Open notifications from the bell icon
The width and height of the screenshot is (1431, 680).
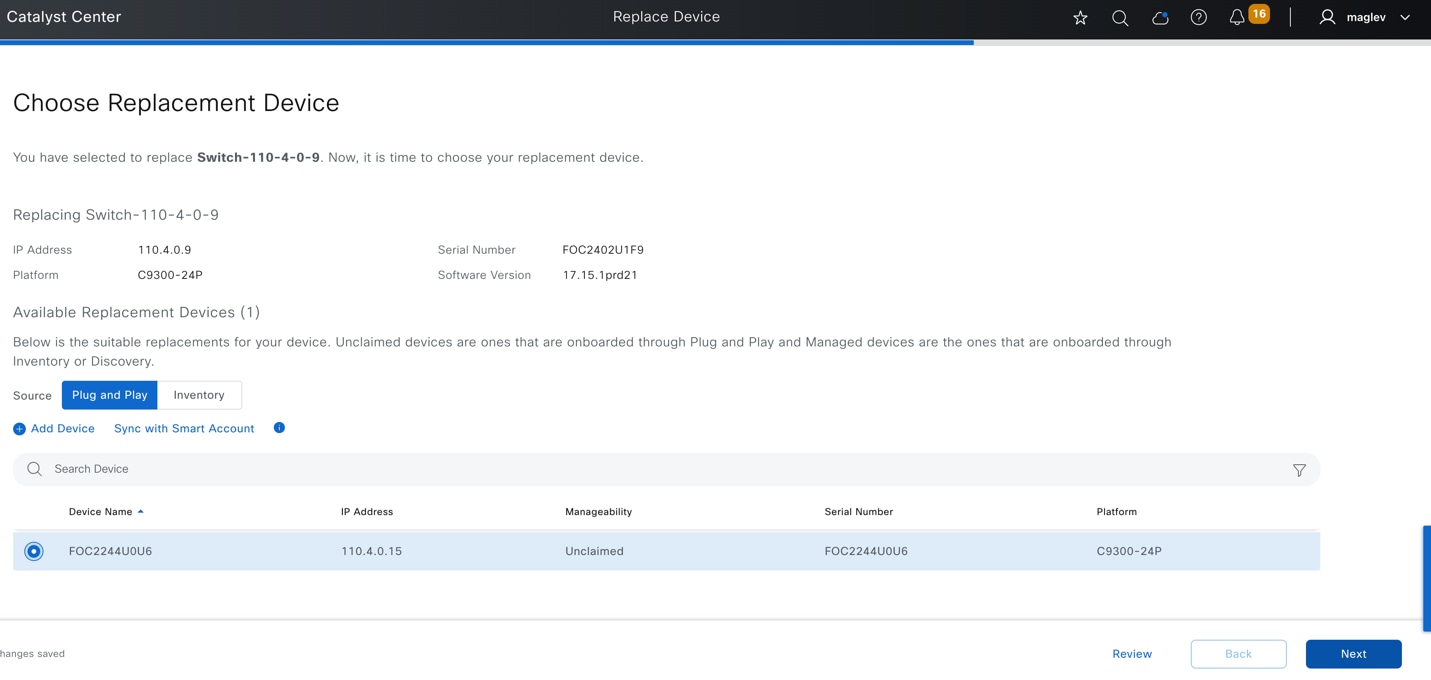pos(1236,17)
